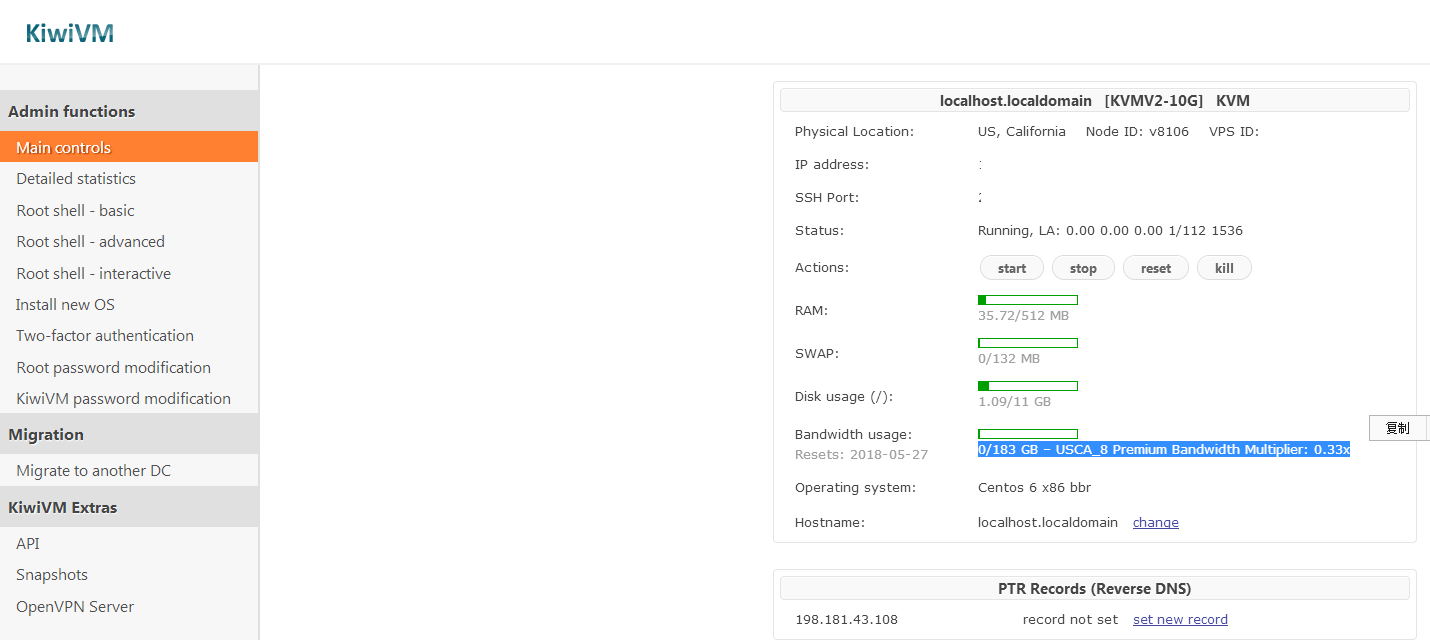Open OpenVPN Server page
Viewport: 1430px width, 640px height.
(75, 606)
